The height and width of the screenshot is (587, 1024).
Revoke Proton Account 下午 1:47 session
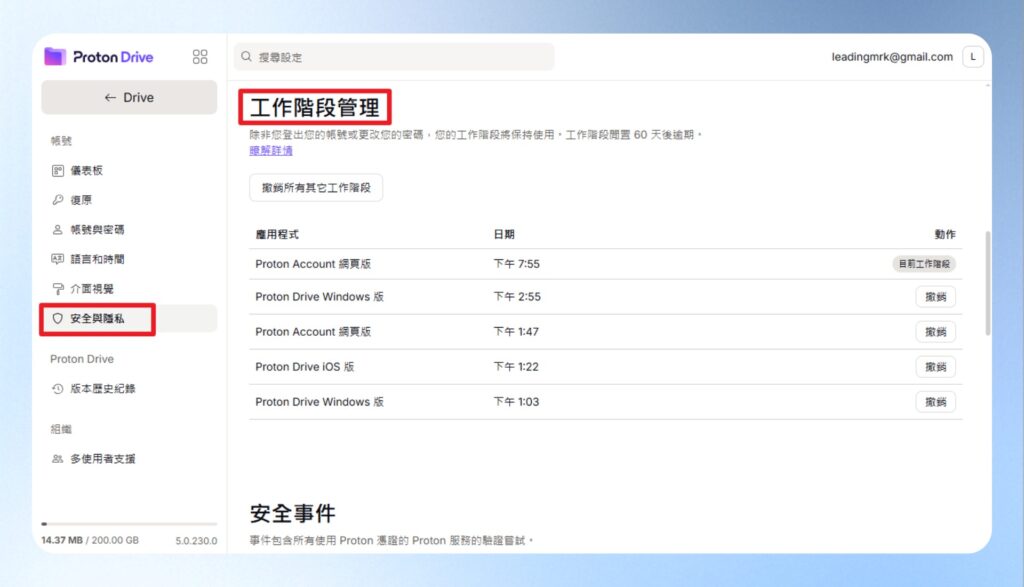coord(935,332)
